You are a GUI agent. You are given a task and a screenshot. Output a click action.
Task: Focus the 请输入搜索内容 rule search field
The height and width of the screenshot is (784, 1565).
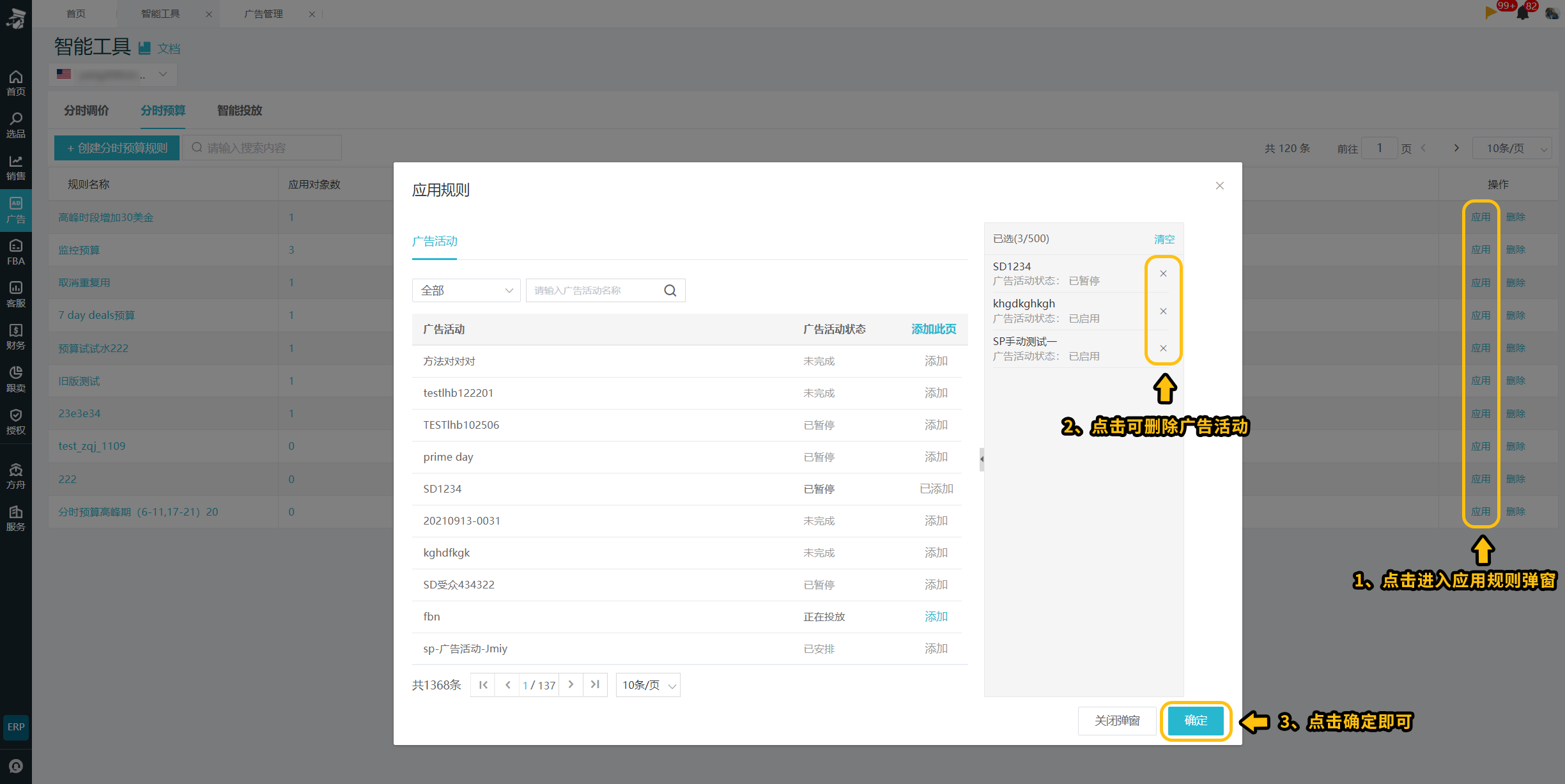click(x=262, y=148)
